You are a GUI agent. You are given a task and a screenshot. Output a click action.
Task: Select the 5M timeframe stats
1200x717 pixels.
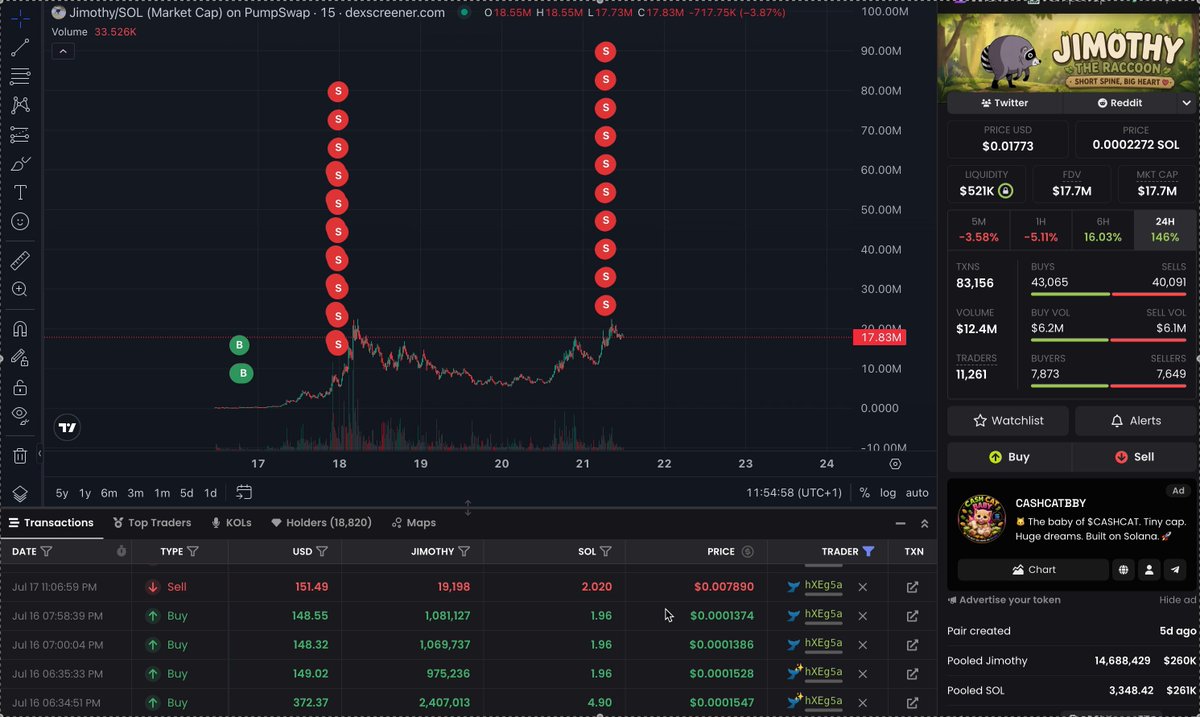(x=978, y=229)
